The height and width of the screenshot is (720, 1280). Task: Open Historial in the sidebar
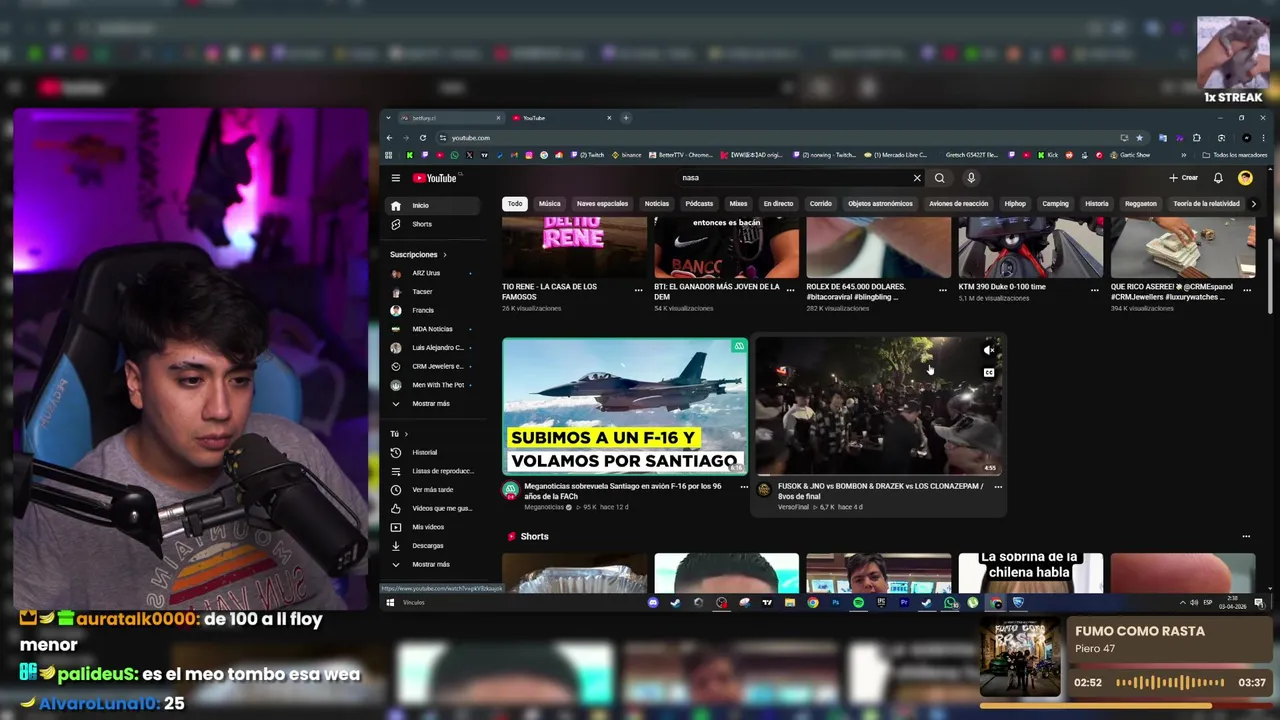tap(435, 452)
